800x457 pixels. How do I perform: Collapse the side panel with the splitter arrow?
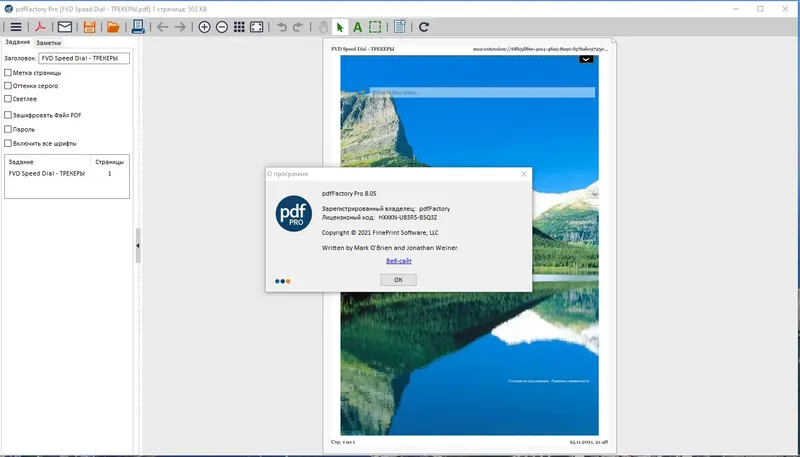138,246
